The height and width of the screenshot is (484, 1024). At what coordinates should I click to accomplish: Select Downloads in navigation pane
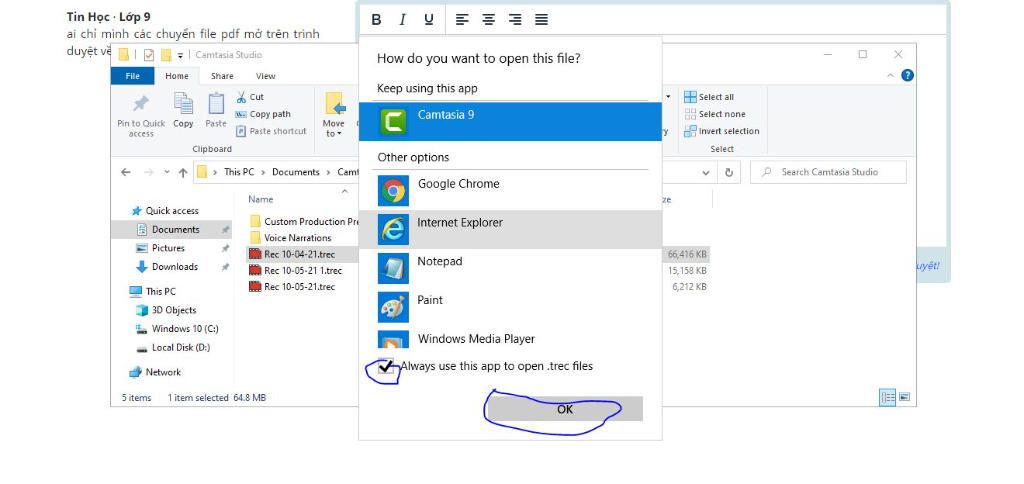tap(175, 266)
